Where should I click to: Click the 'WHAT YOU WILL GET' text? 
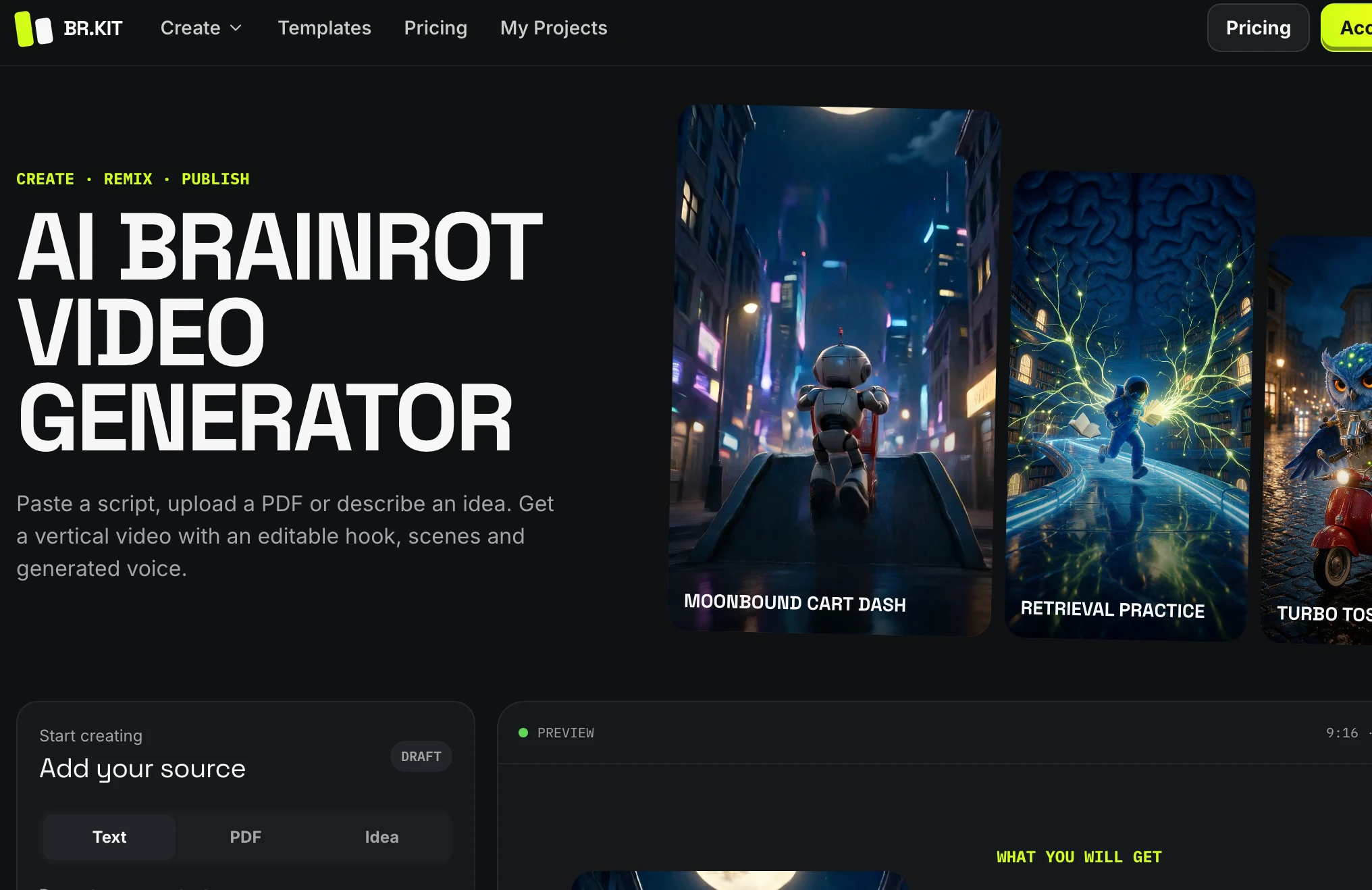pos(1079,857)
